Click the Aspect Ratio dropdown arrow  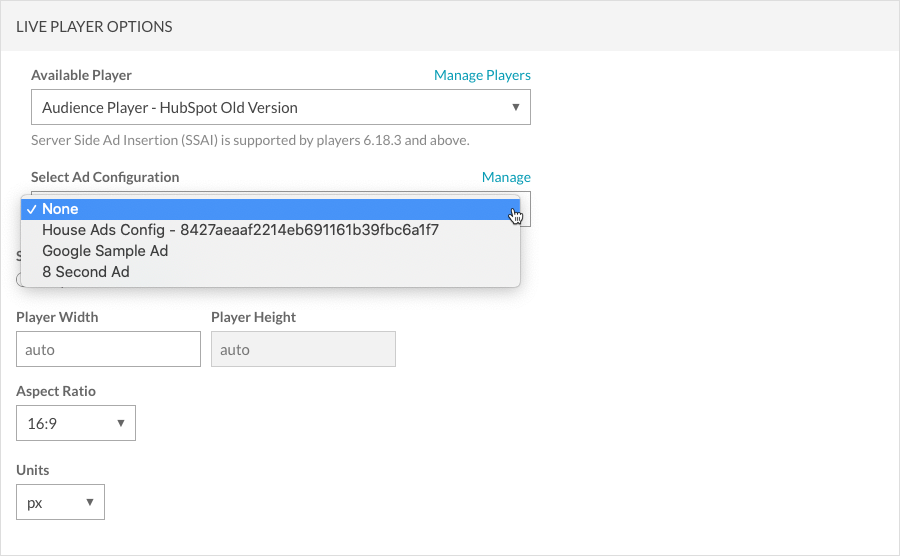pos(120,423)
